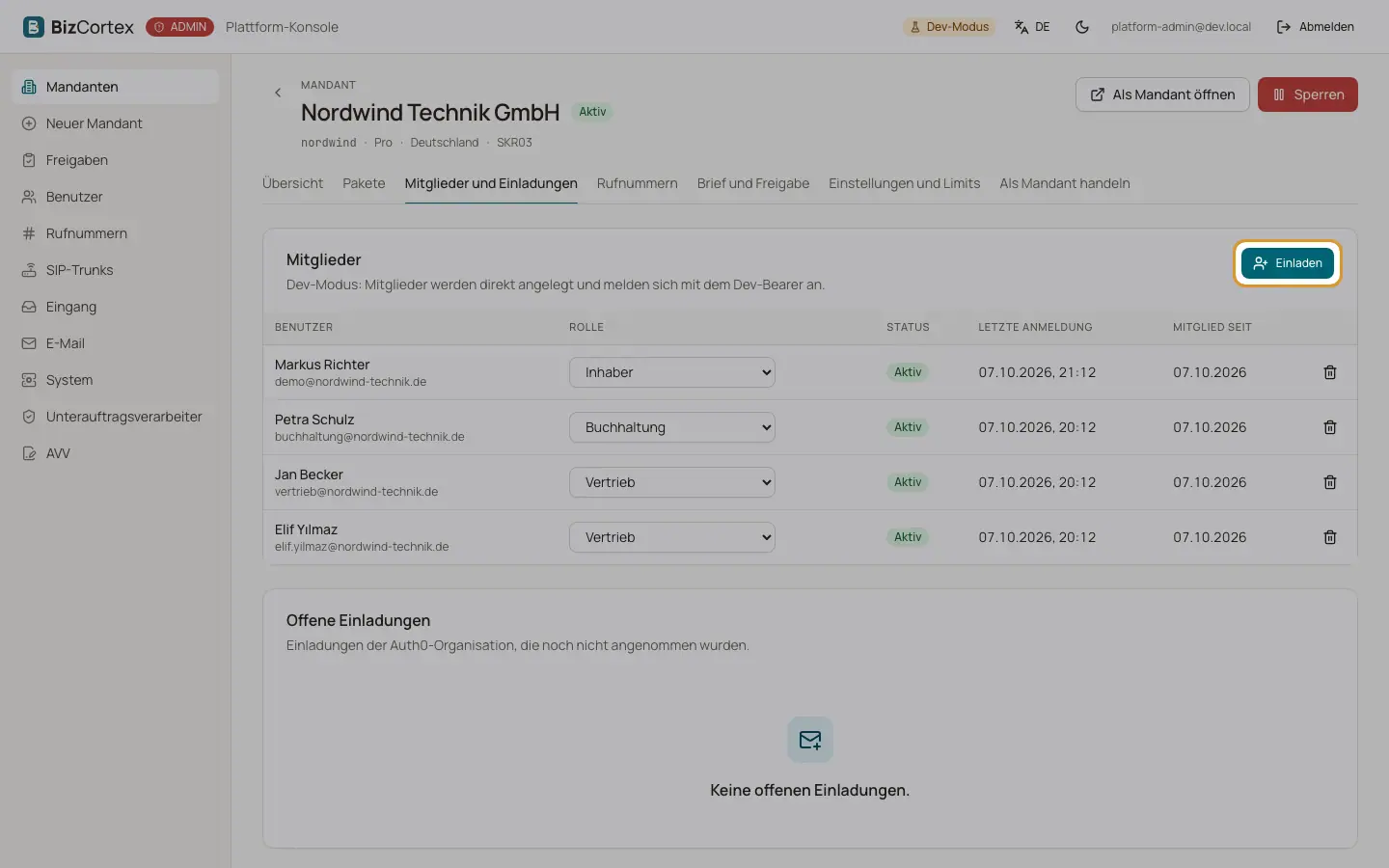Click the SIP-Trunks icon in sidebar
The height and width of the screenshot is (868, 1389).
click(29, 270)
